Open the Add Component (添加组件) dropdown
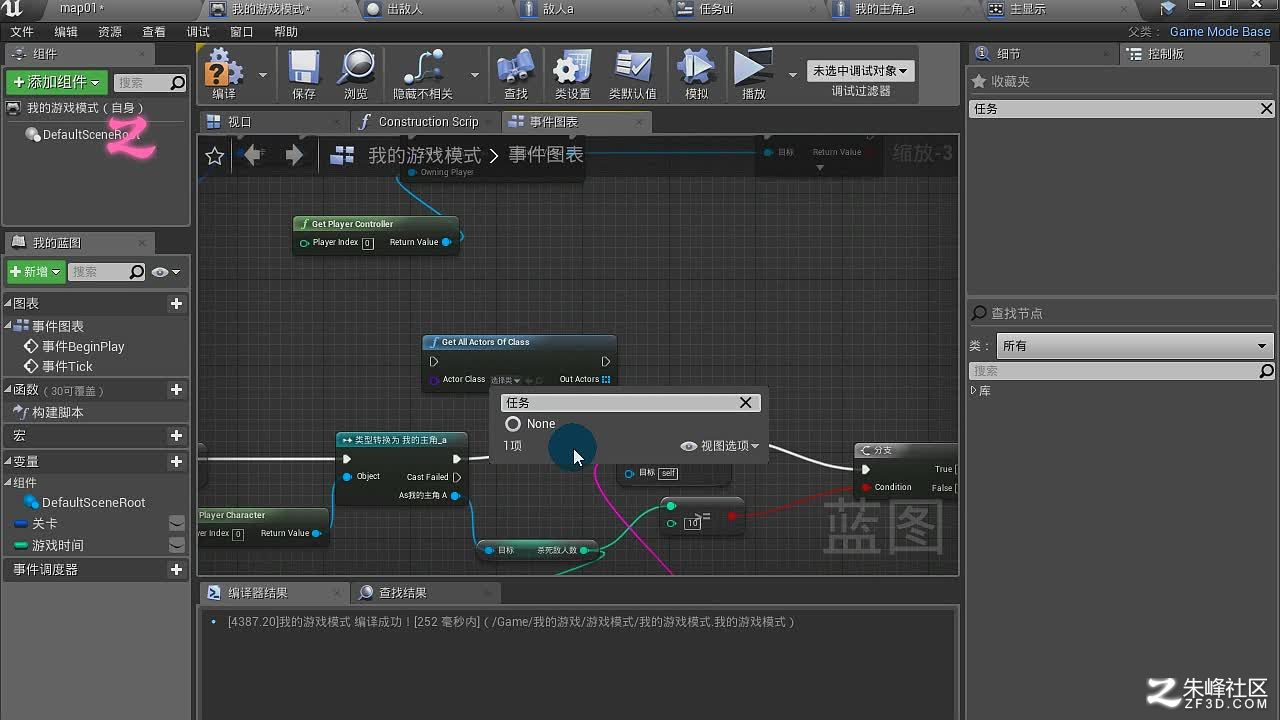1280x720 pixels. point(56,82)
